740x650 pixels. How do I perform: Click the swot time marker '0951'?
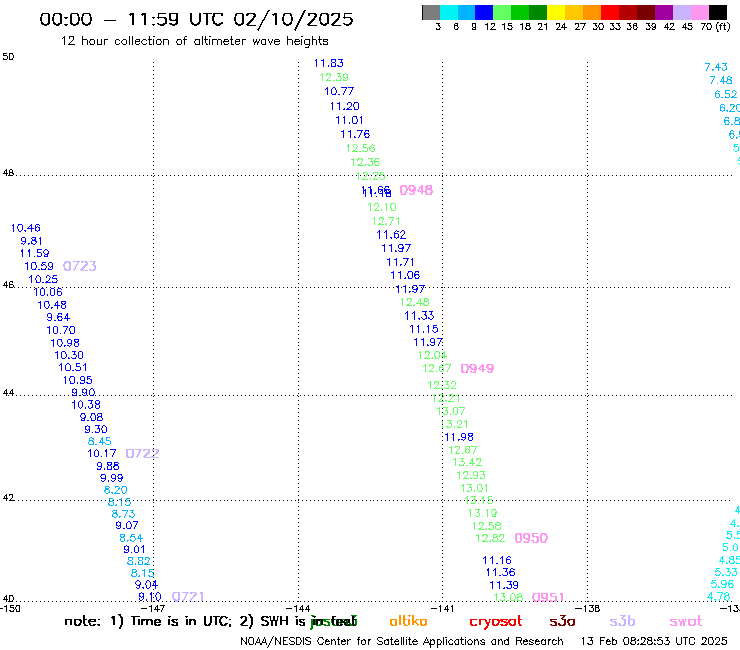pos(548,597)
